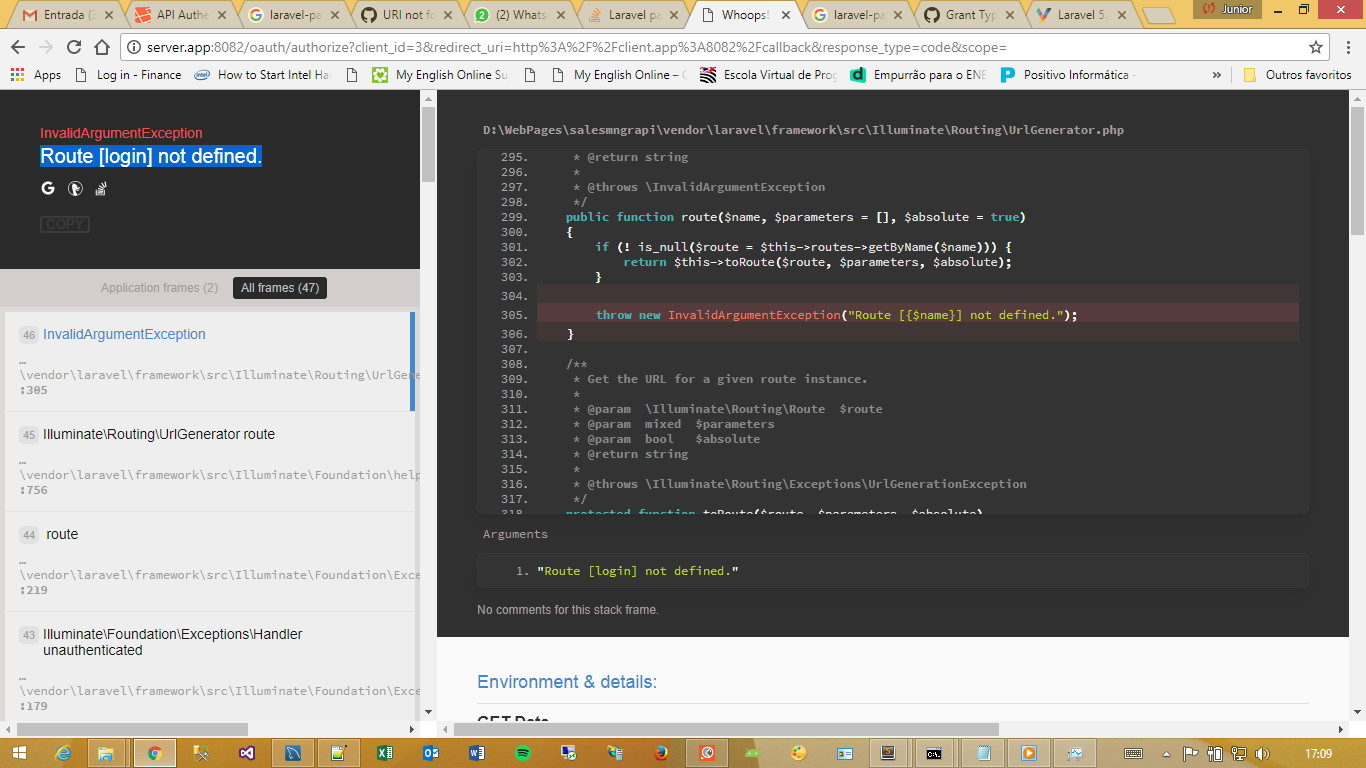1366x768 pixels.
Task: Open the Chrome menu (three dots)
Action: click(x=1348, y=47)
